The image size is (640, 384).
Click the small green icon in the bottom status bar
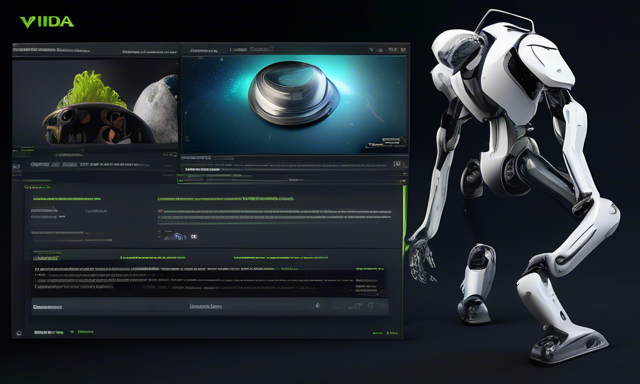click(72, 332)
